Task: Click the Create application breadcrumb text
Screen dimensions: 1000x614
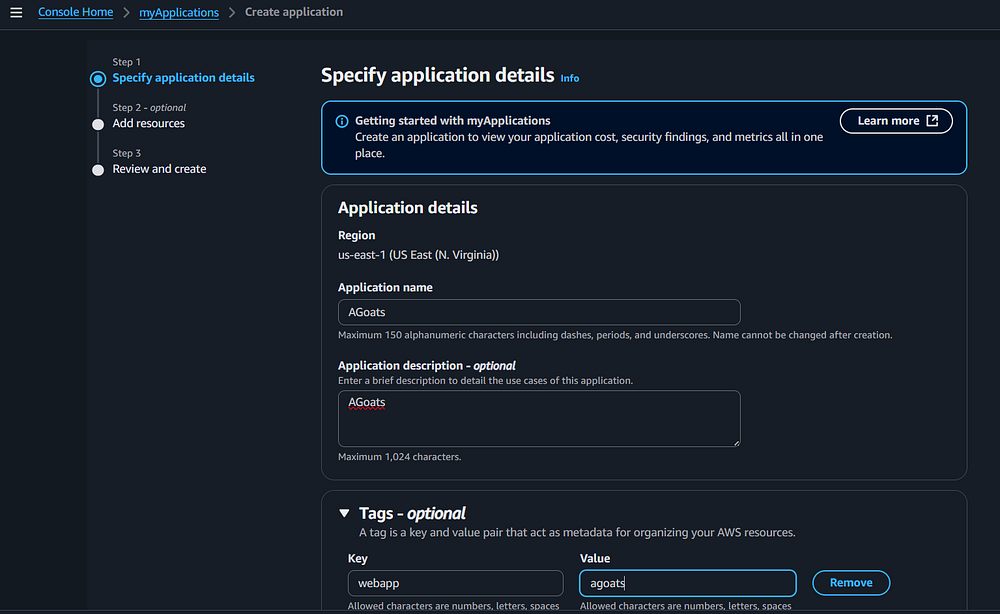Action: tap(294, 13)
